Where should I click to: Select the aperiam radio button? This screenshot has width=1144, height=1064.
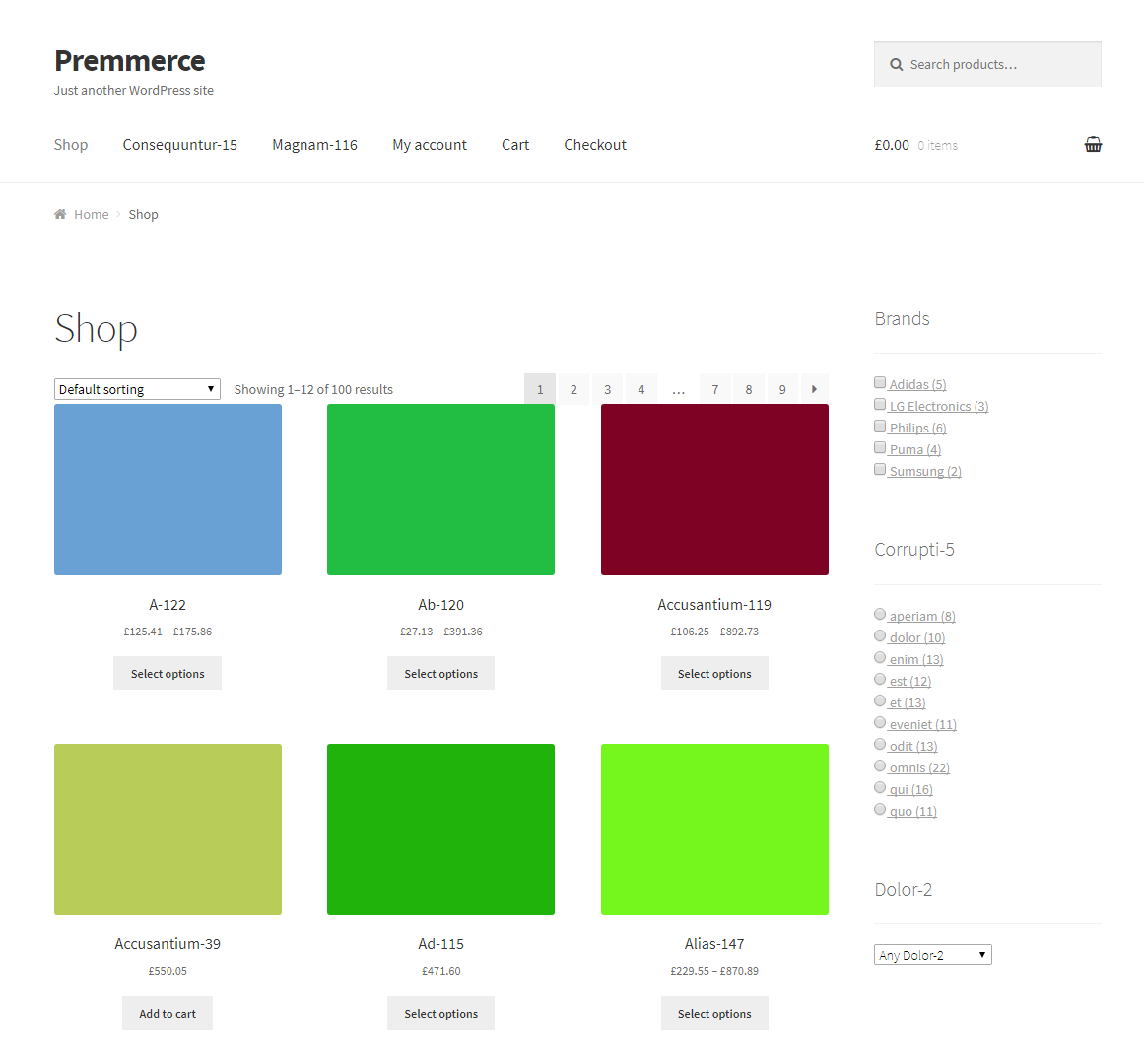[880, 614]
